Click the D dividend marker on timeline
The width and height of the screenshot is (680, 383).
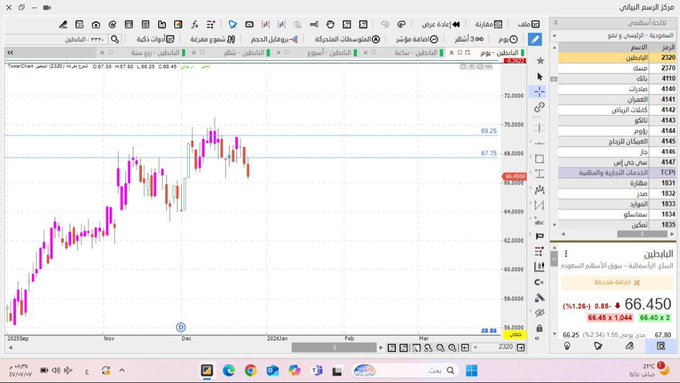tap(181, 327)
